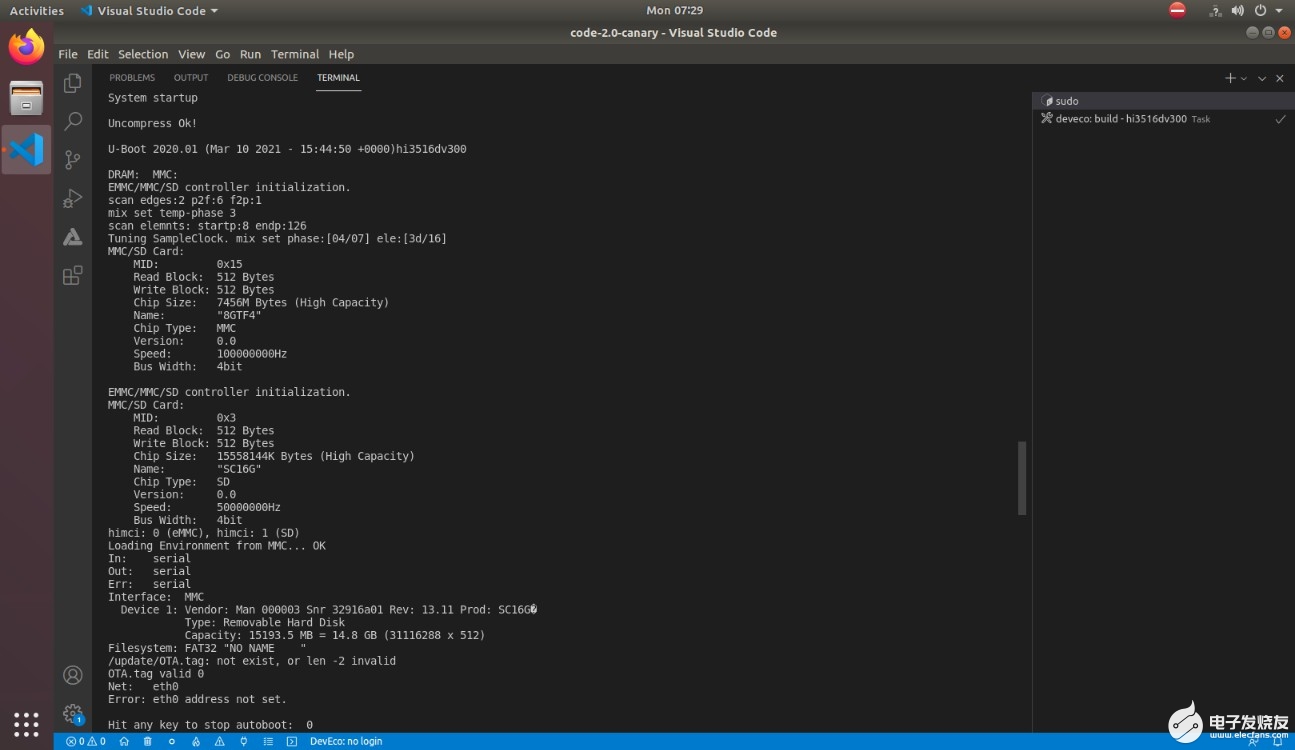The width and height of the screenshot is (1295, 750).
Task: Click the red no-entry indicator in the top bar
Action: pyautogui.click(x=1177, y=10)
